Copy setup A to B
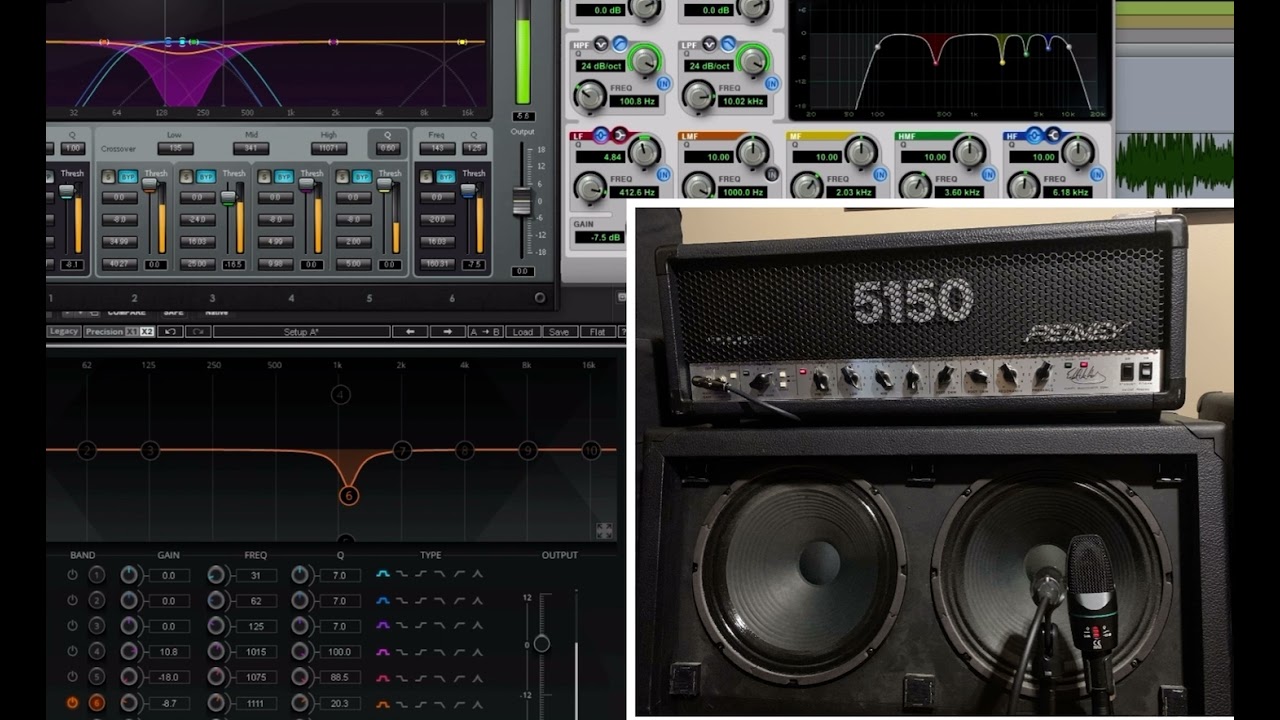This screenshot has height=720, width=1280. [486, 332]
